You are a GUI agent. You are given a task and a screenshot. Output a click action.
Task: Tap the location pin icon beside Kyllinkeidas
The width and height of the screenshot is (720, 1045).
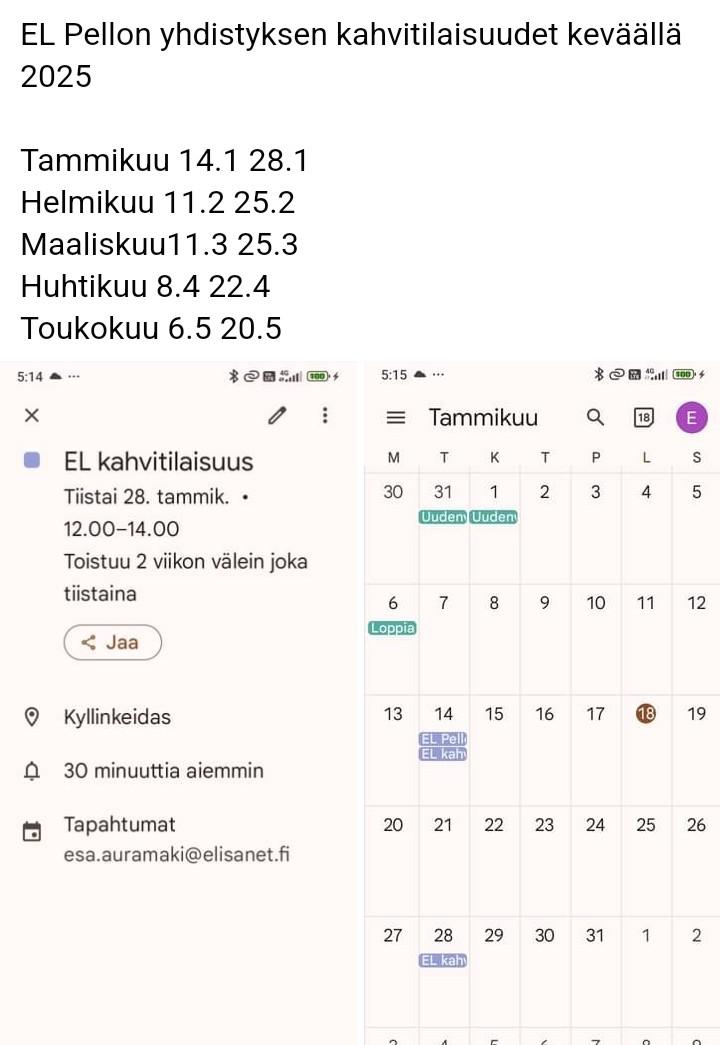click(32, 717)
